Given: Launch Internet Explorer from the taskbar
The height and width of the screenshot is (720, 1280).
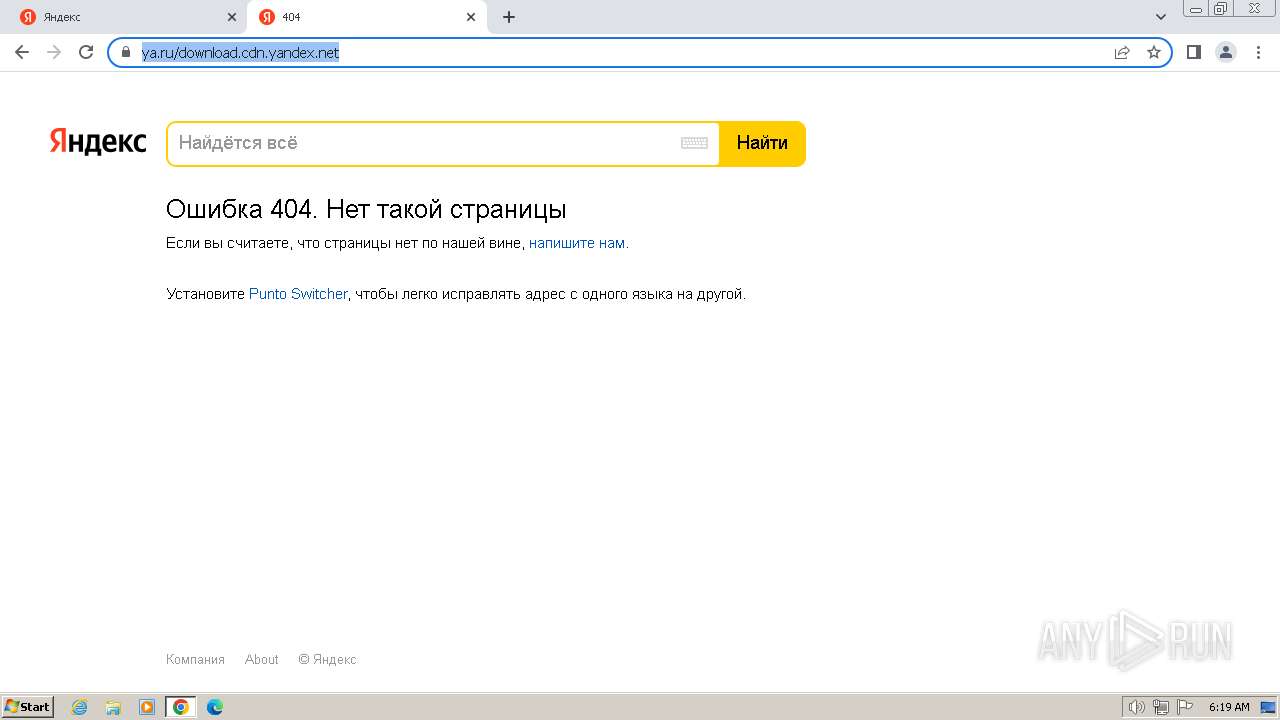Looking at the screenshot, I should click(x=79, y=707).
